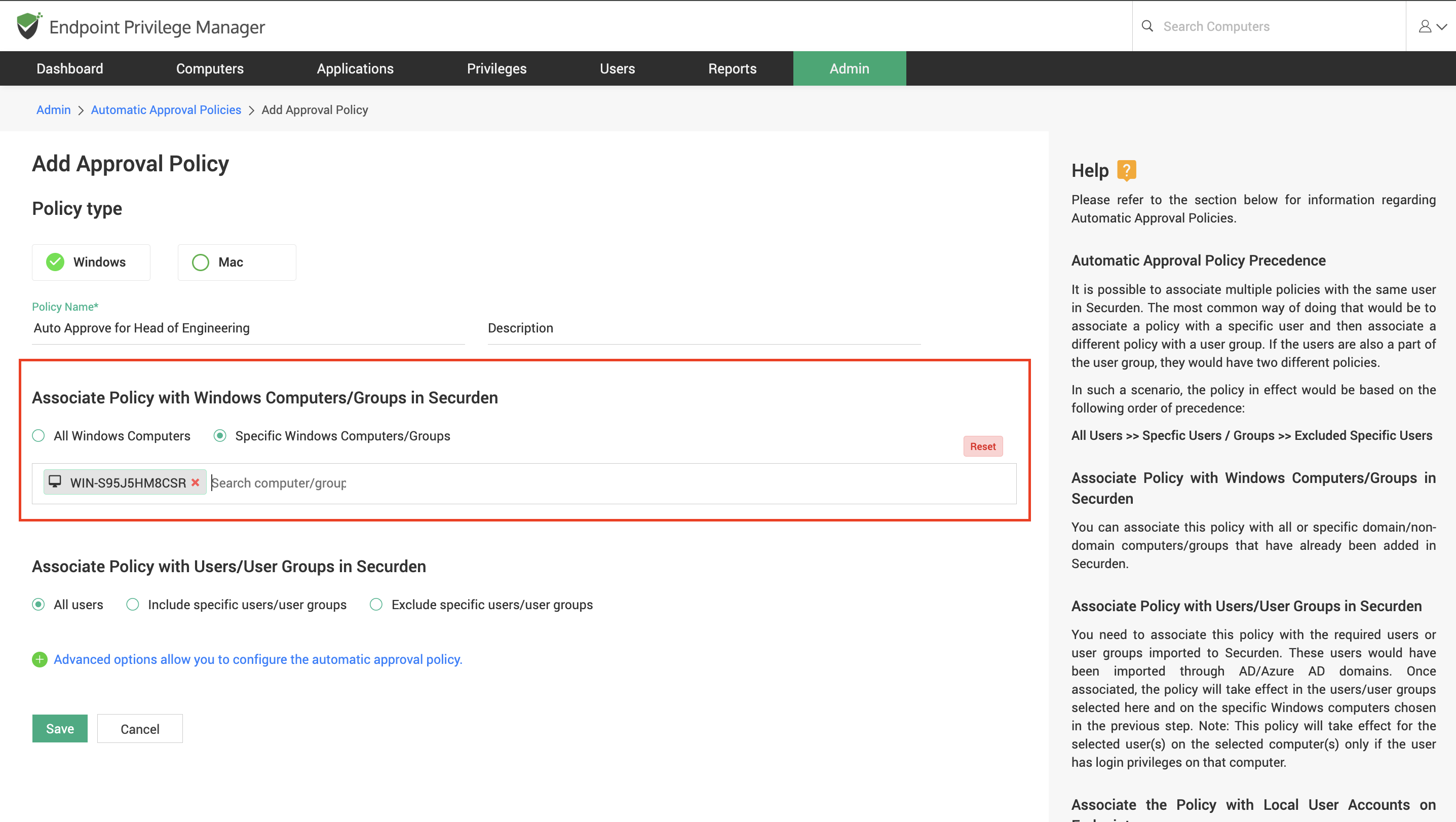Go back to Automatic Approval Policies breadcrumb
Screen dimensions: 1456x822
[x=166, y=109]
